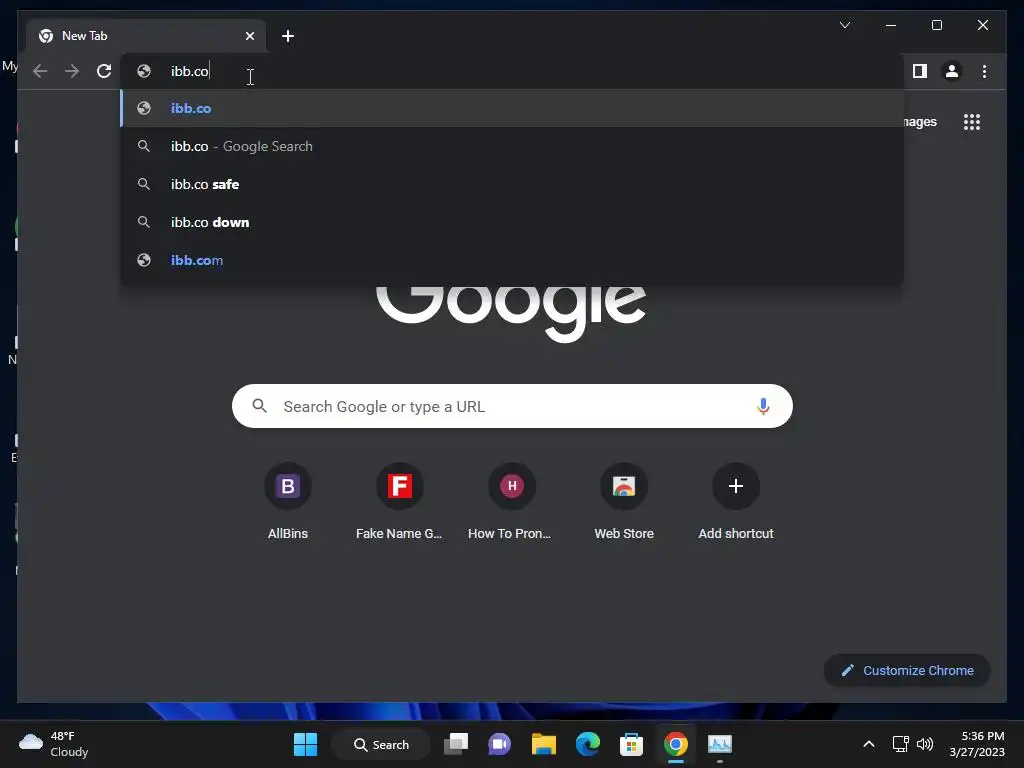Image resolution: width=1024 pixels, height=768 pixels.
Task: Open the Images link
Action: (920, 122)
